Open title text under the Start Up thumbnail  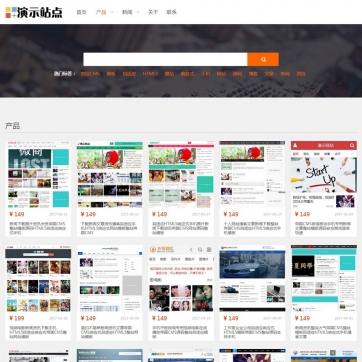point(323,228)
